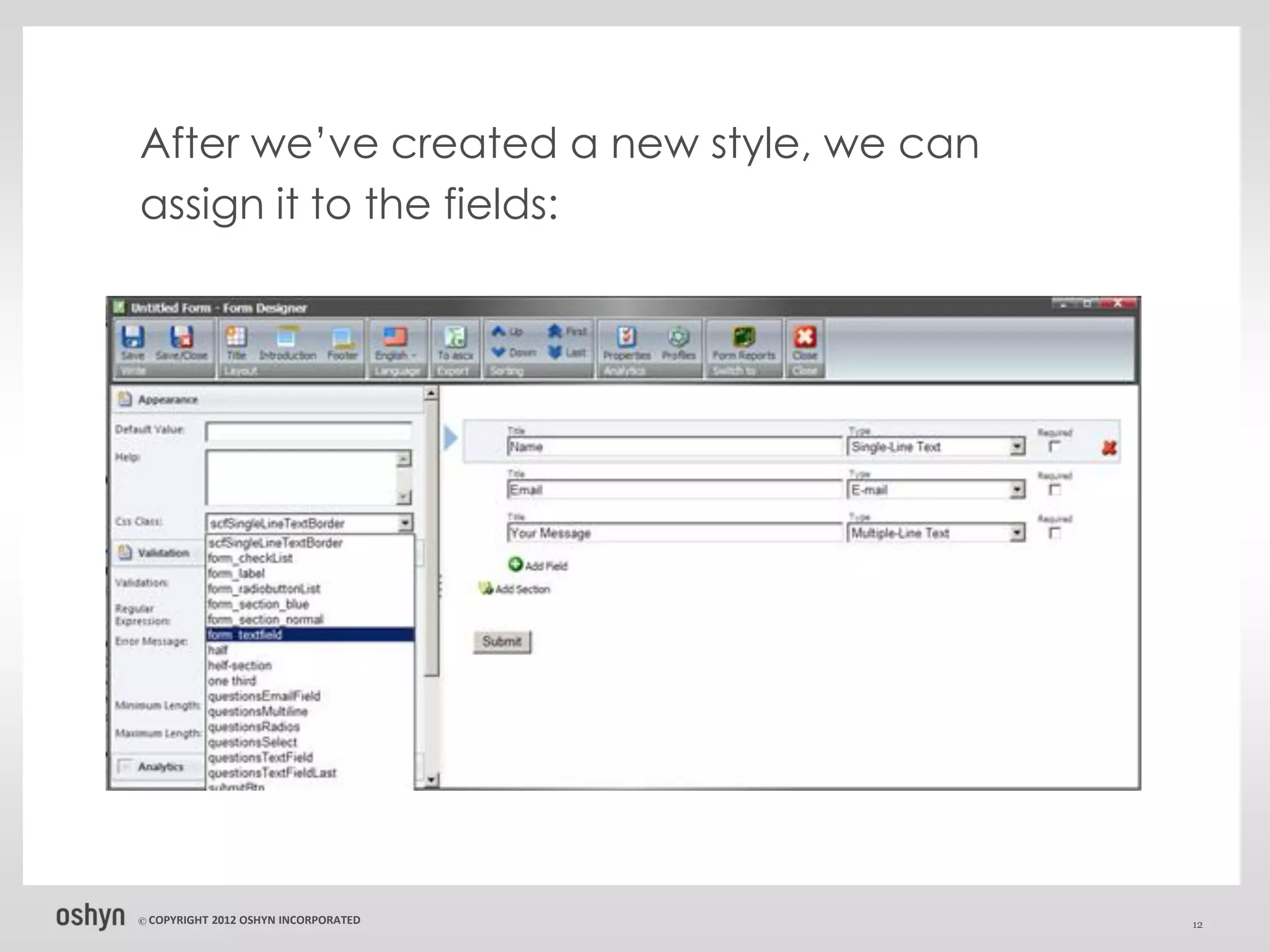This screenshot has width=1270, height=952.
Task: Export the form with the To ascx icon
Action: coord(455,338)
